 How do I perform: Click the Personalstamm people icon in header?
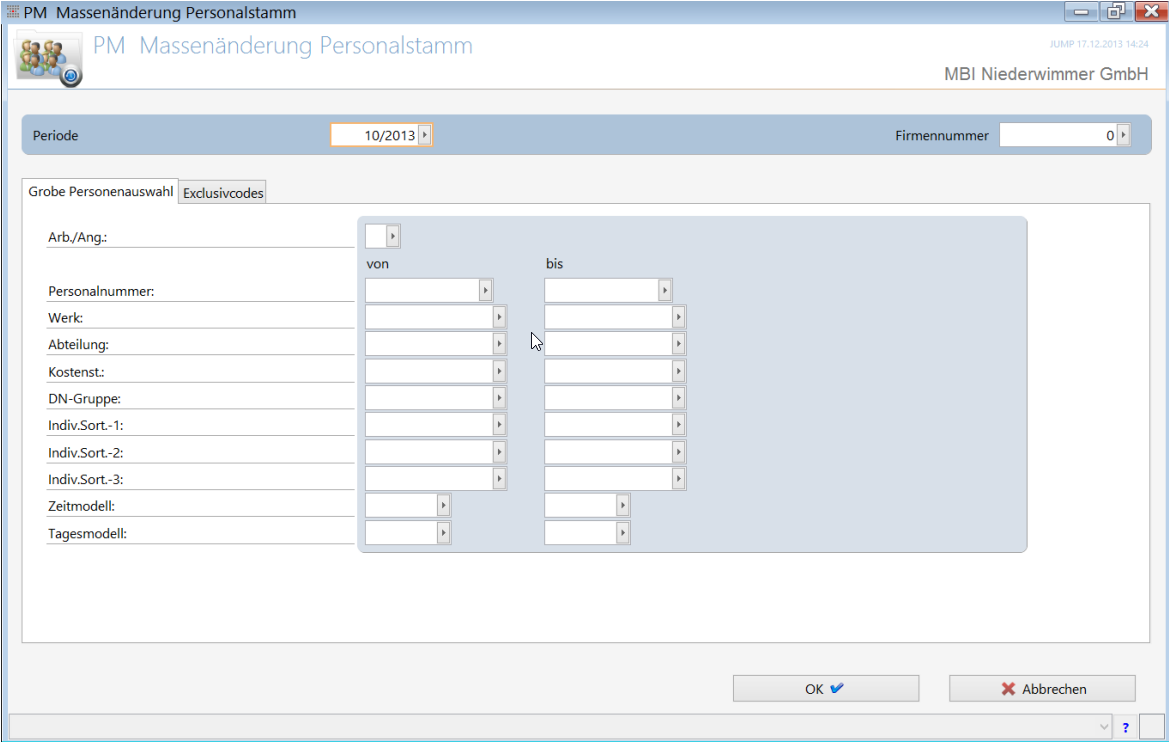click(48, 60)
